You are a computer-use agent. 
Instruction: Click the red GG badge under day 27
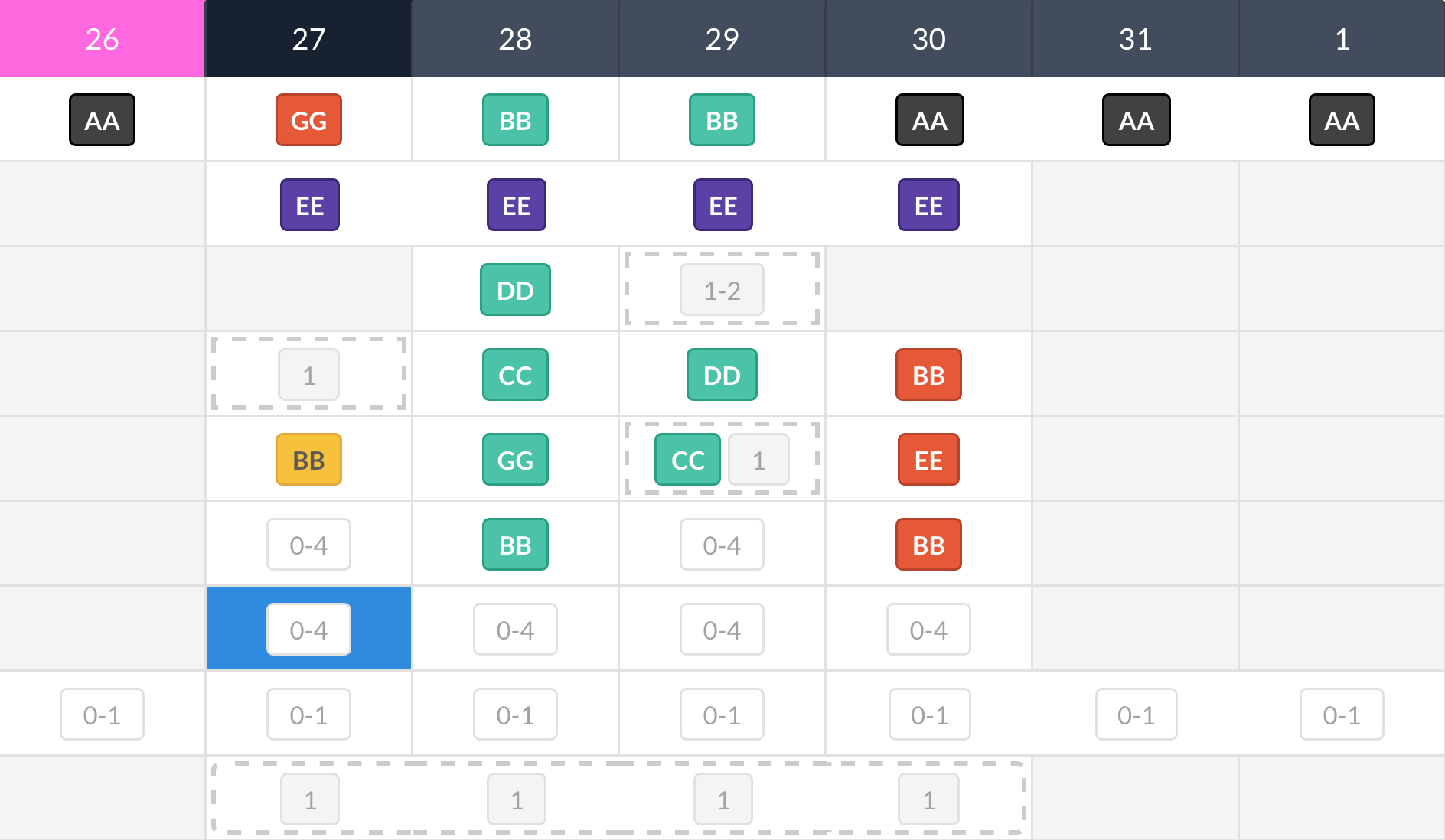[x=308, y=120]
